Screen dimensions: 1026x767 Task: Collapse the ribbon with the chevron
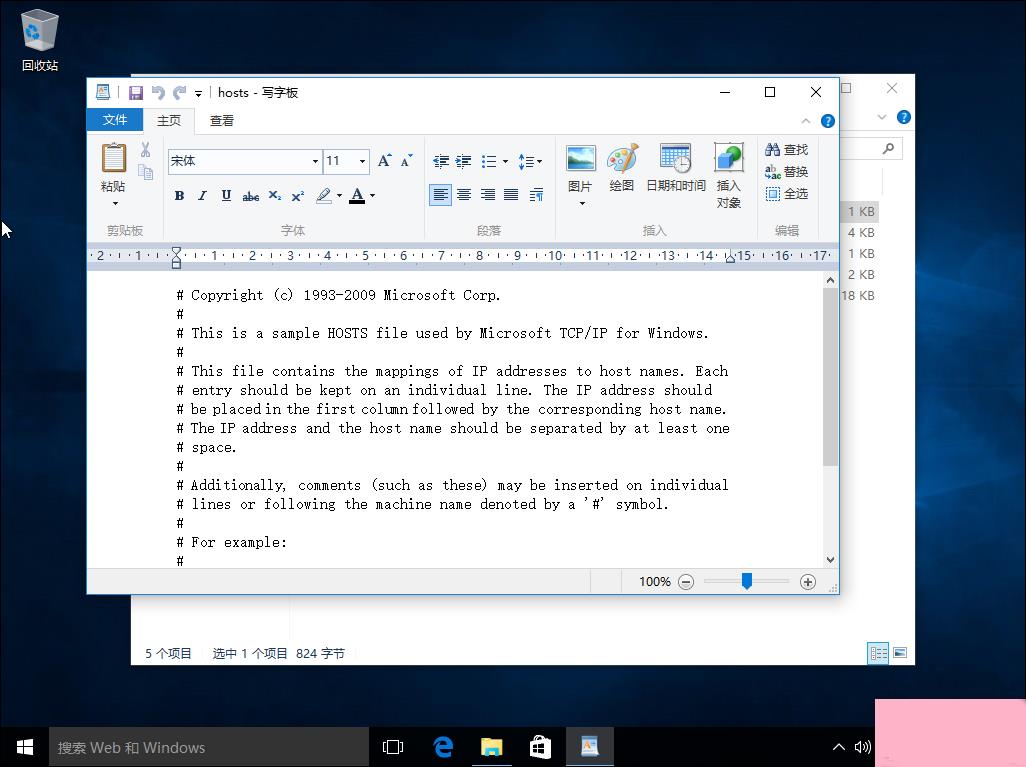[x=805, y=121]
